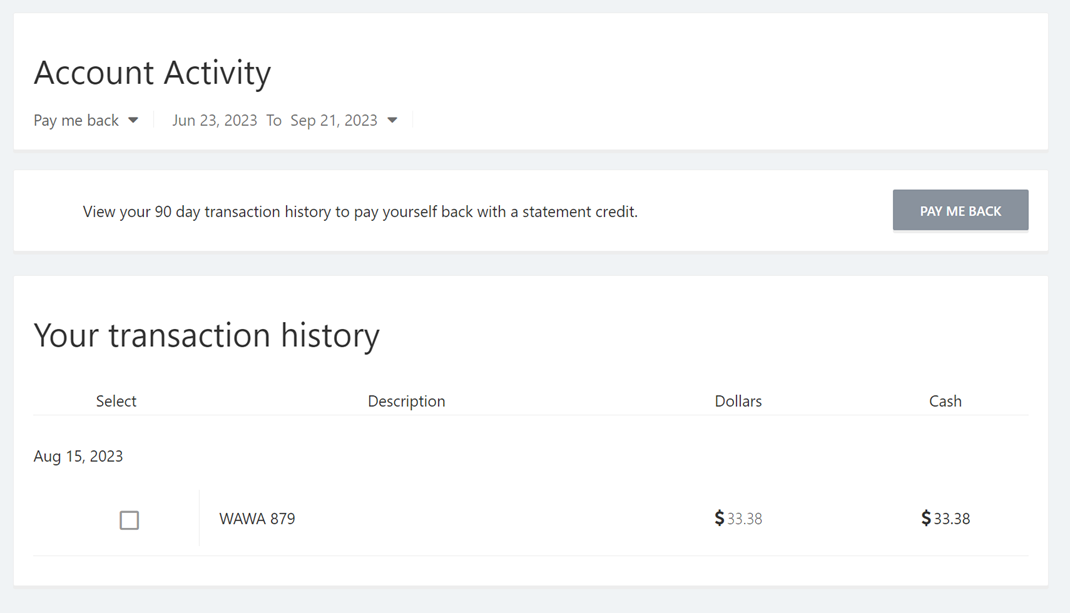Click the WAWA 879 description text
Screen dimensions: 1070x613
pos(257,519)
